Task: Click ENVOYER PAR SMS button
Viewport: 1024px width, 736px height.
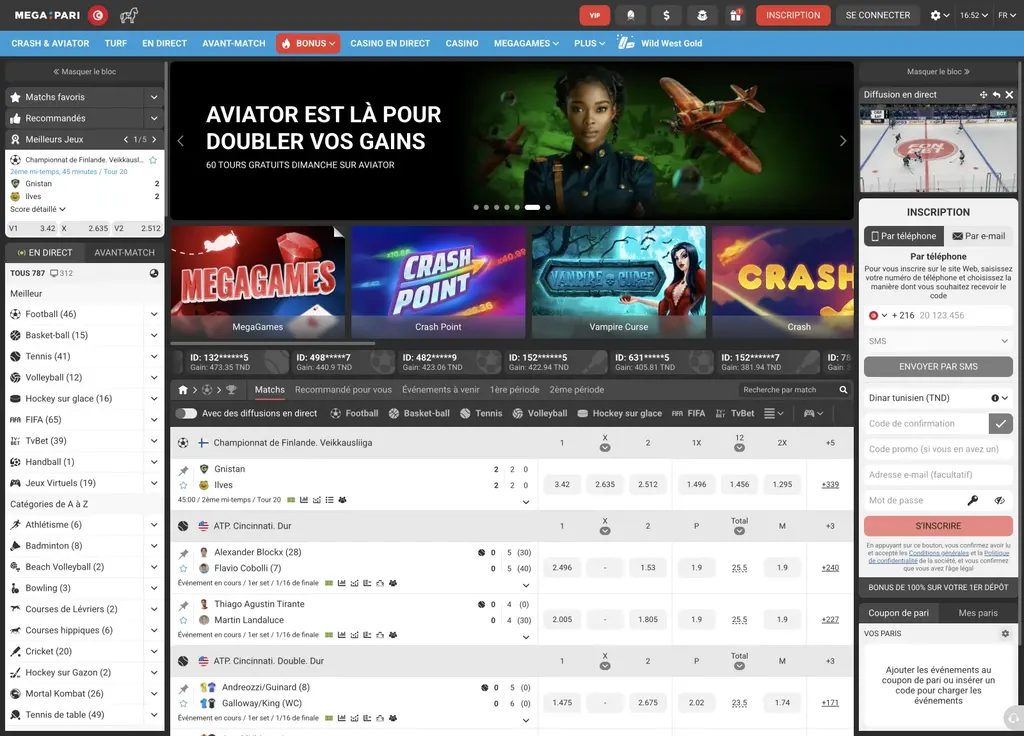Action: 938,366
